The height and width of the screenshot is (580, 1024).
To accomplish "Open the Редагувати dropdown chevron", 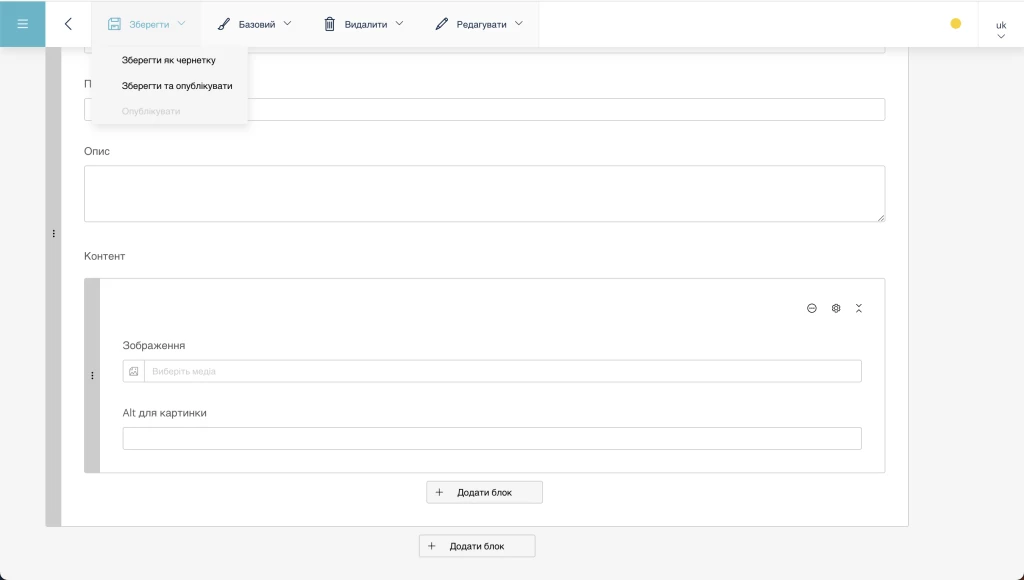I will point(518,23).
